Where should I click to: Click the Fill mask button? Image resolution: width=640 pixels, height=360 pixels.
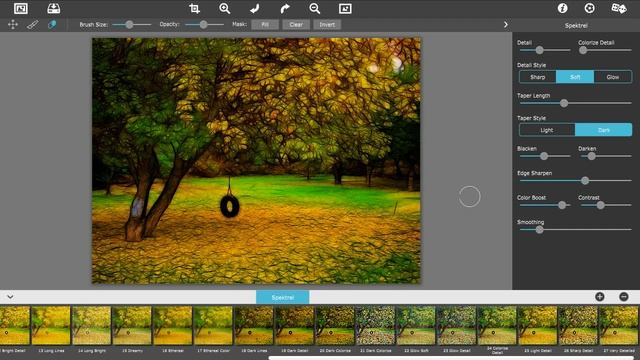pos(265,24)
